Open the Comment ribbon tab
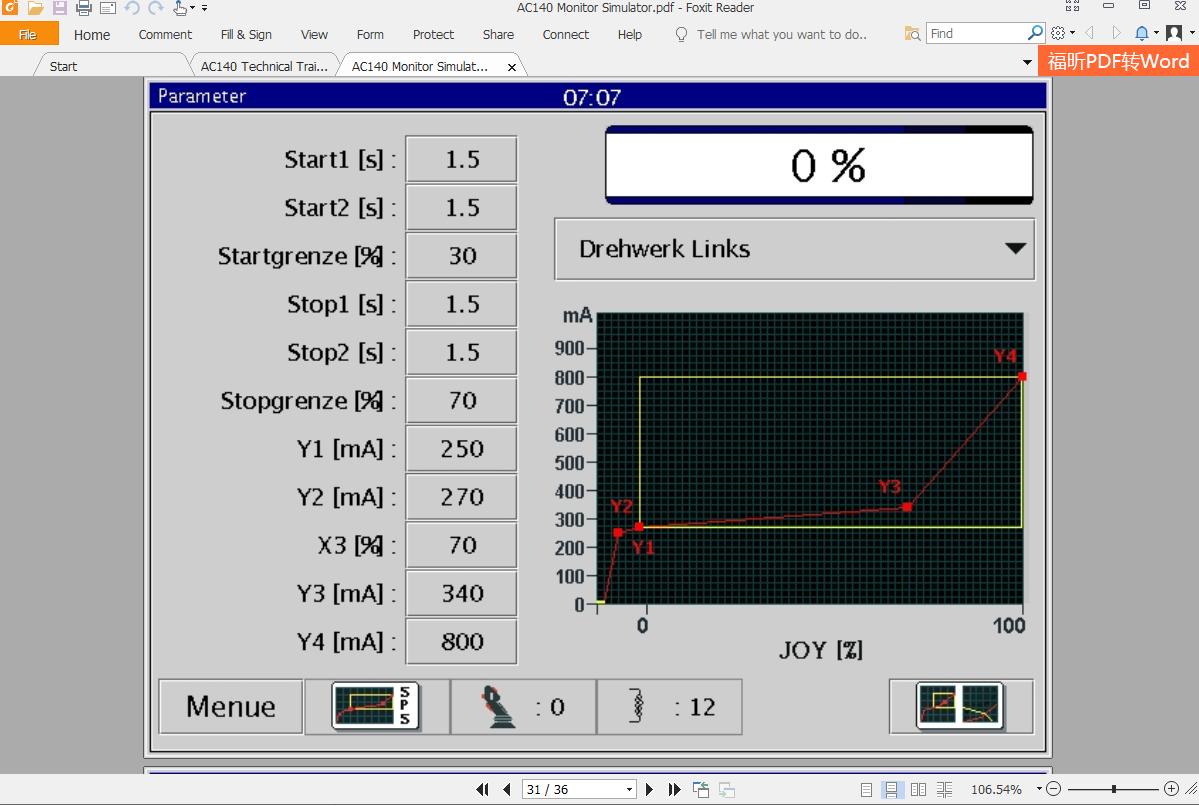 click(165, 34)
